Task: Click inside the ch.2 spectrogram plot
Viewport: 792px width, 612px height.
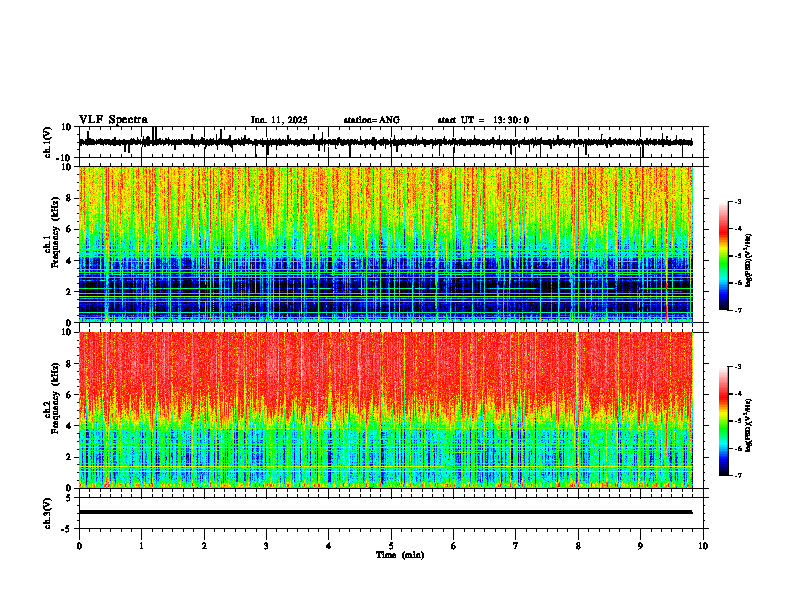Action: click(x=385, y=410)
